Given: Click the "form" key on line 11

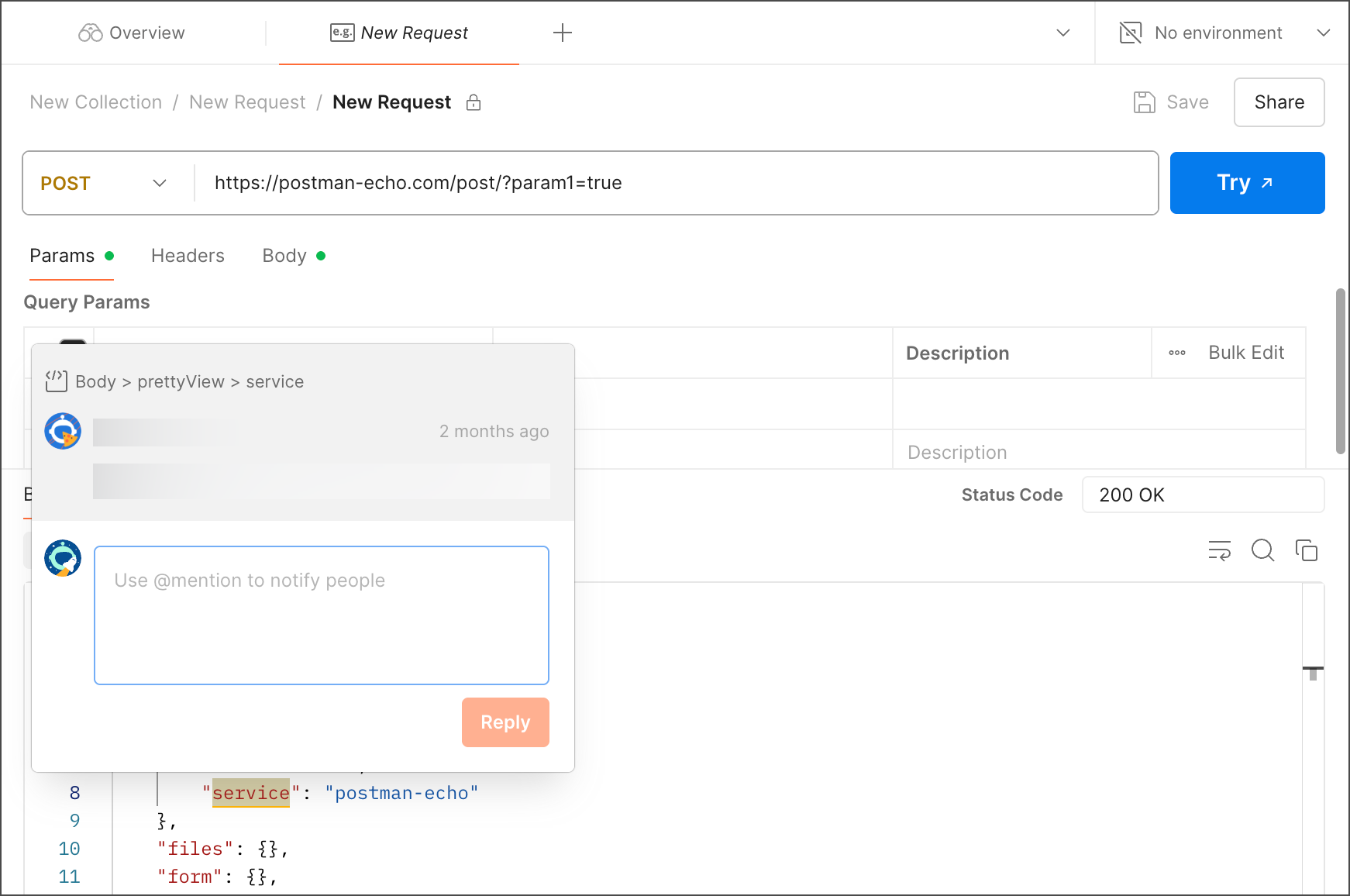Looking at the screenshot, I should coord(190,877).
